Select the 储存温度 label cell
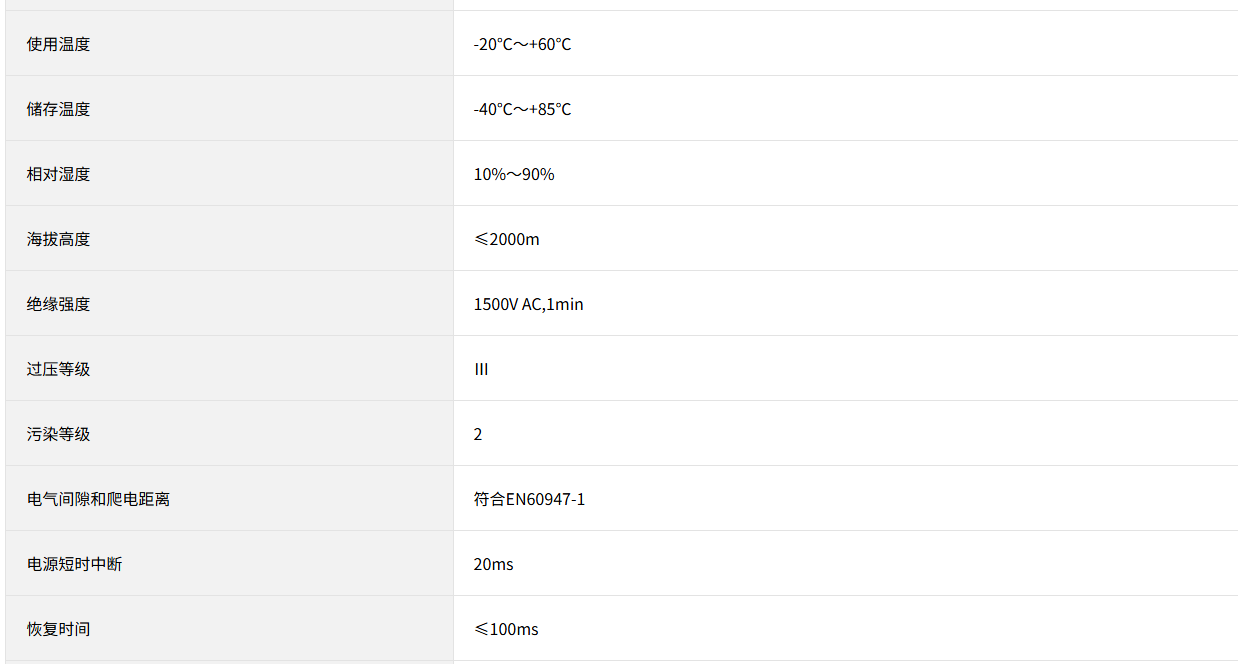 (58, 109)
